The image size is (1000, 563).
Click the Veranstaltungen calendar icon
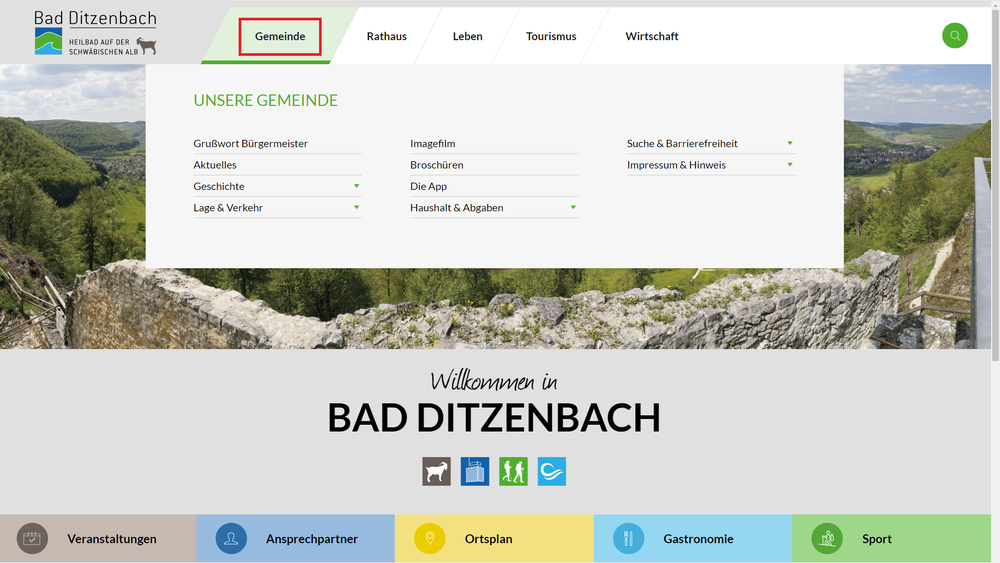pos(32,539)
